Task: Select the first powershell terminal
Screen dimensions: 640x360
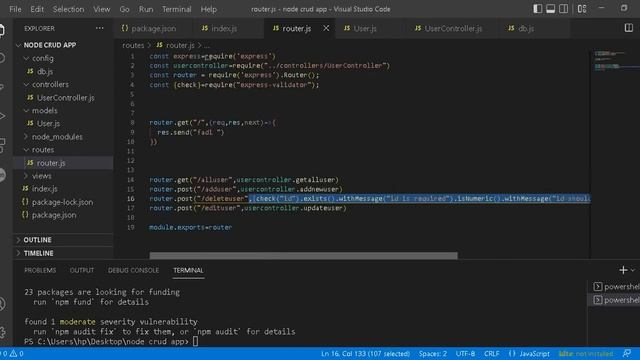Action: pos(616,287)
